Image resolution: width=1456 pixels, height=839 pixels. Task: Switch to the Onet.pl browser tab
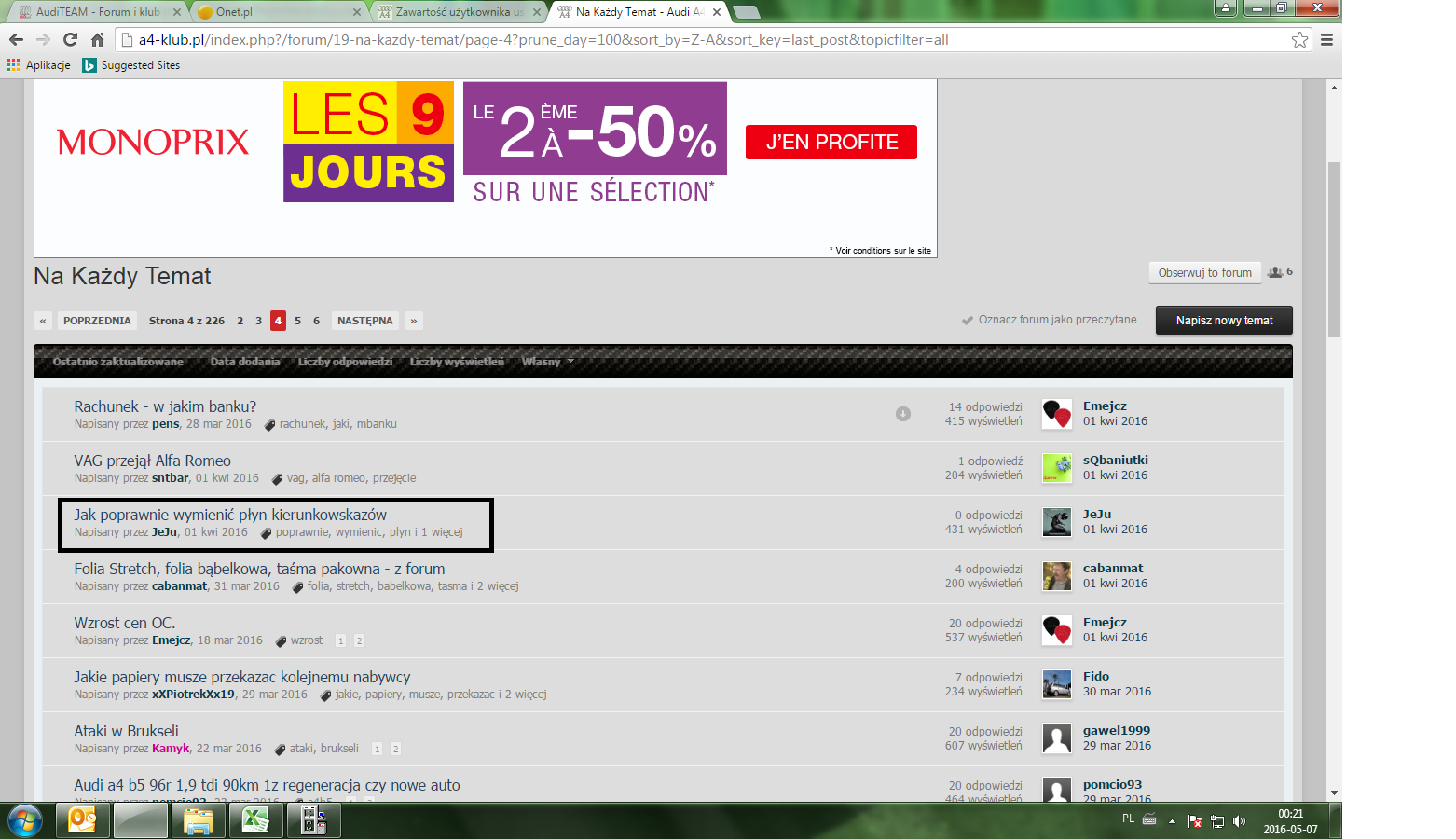[278, 12]
